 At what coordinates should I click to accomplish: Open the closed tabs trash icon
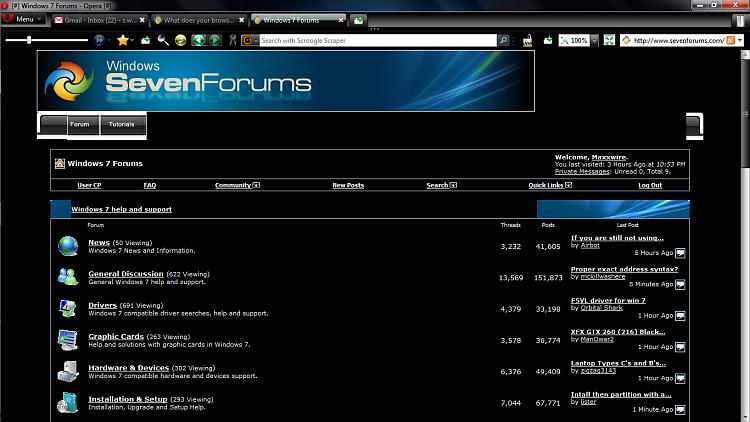click(x=739, y=20)
